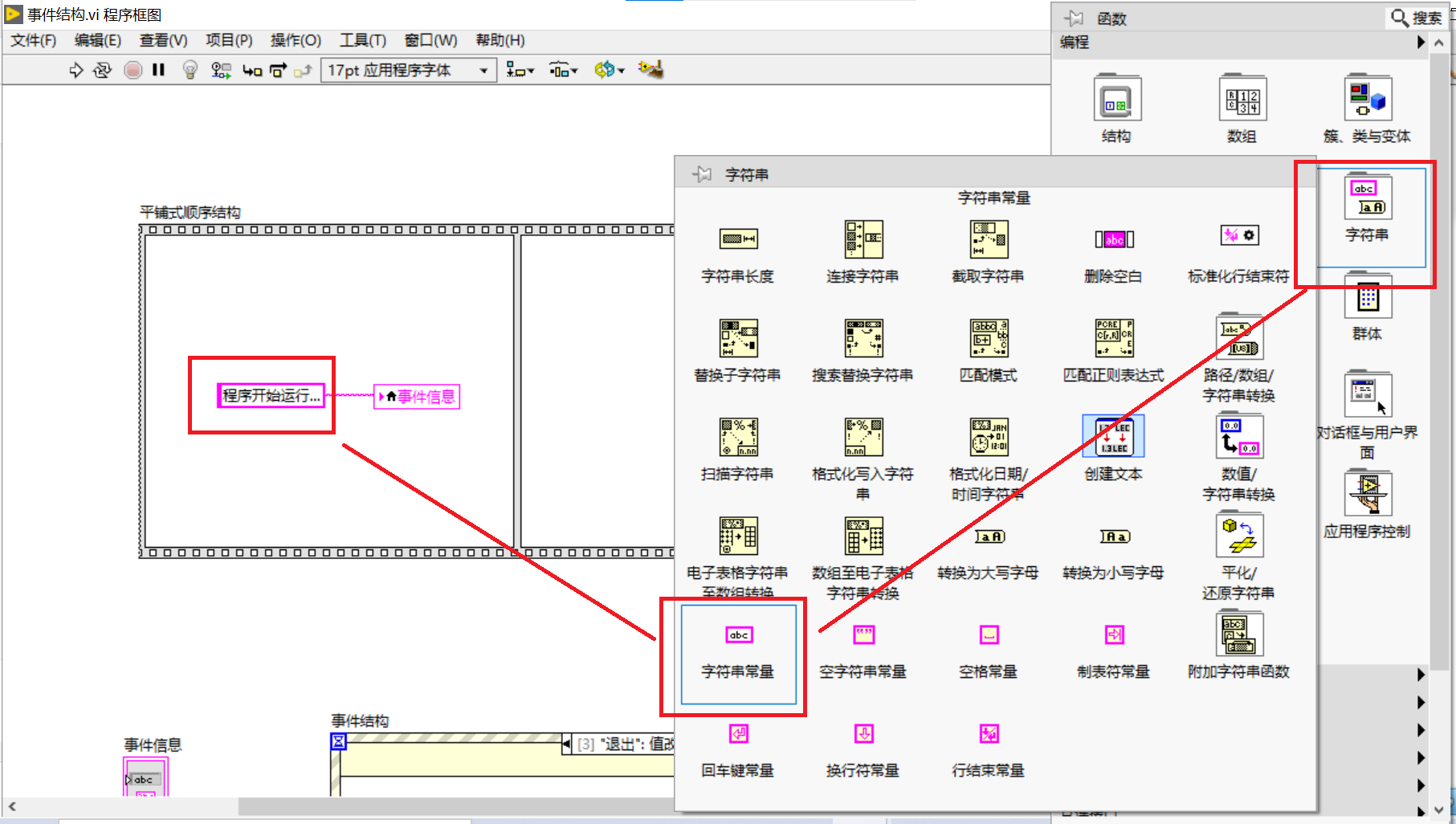Click Step Out button

point(303,71)
